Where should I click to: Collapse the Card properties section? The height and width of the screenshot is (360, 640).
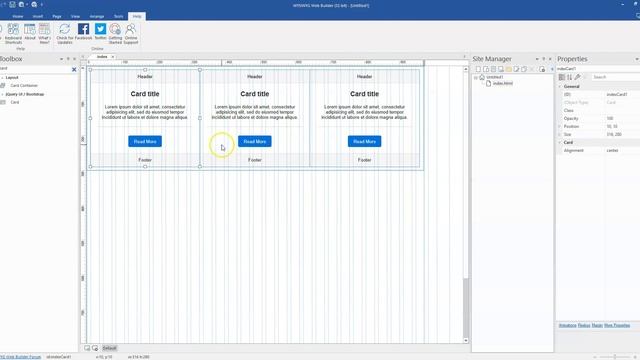[x=560, y=142]
